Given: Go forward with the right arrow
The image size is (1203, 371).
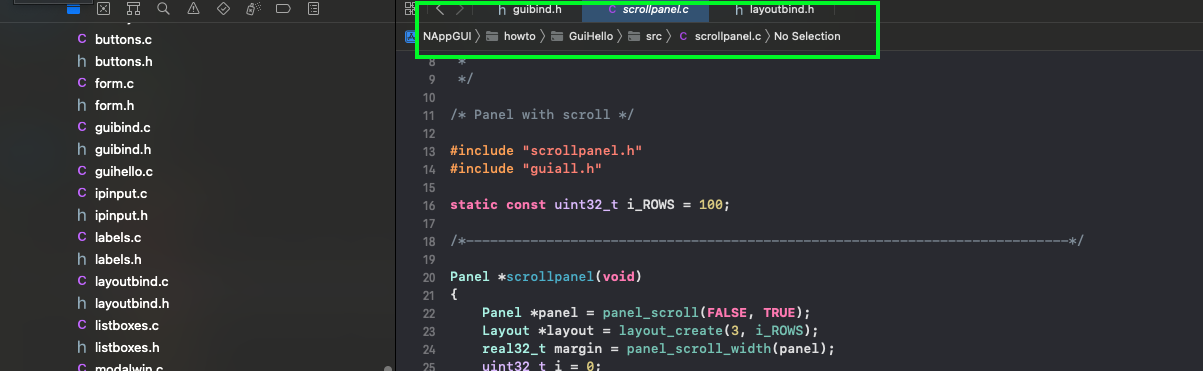Looking at the screenshot, I should (459, 10).
